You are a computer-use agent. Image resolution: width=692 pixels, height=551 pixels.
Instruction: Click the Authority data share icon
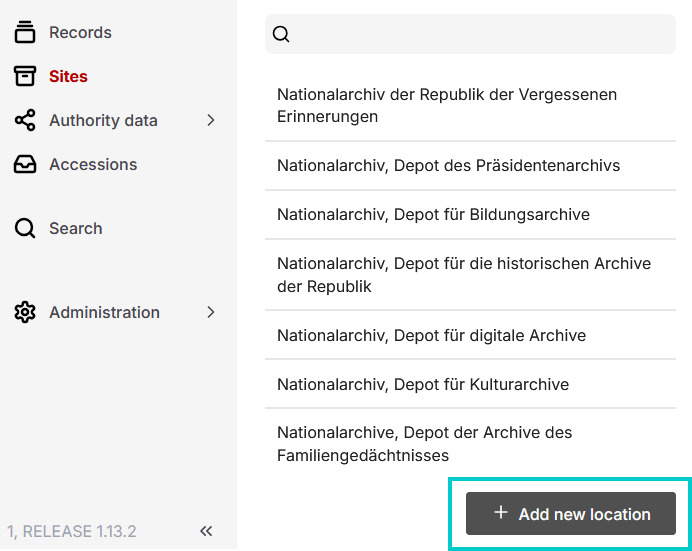point(25,120)
